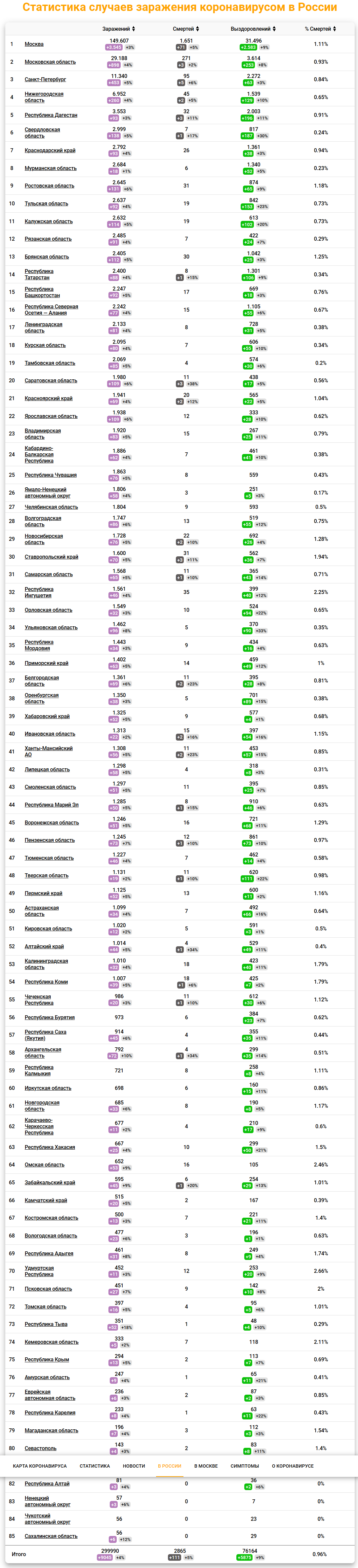Open Республика Дагестан statistics link
This screenshot has height=1568, width=358.
click(x=51, y=115)
